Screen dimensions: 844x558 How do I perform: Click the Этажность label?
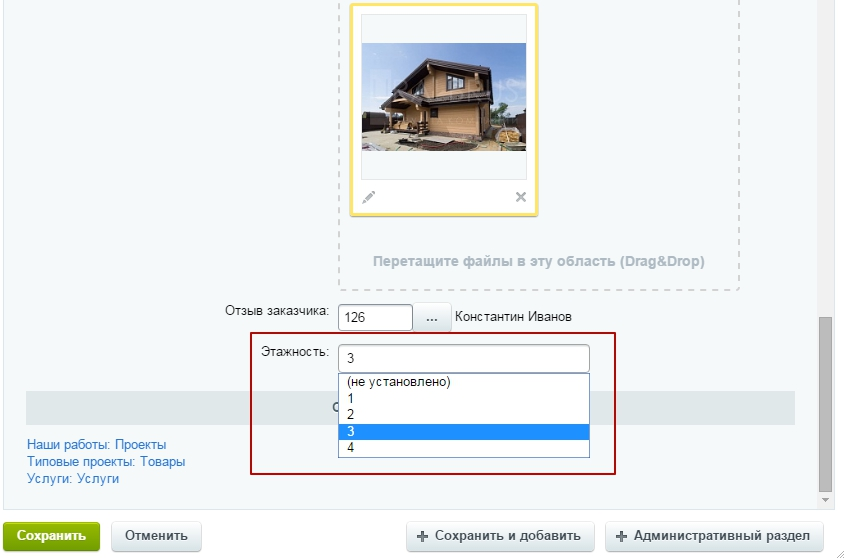pos(295,352)
